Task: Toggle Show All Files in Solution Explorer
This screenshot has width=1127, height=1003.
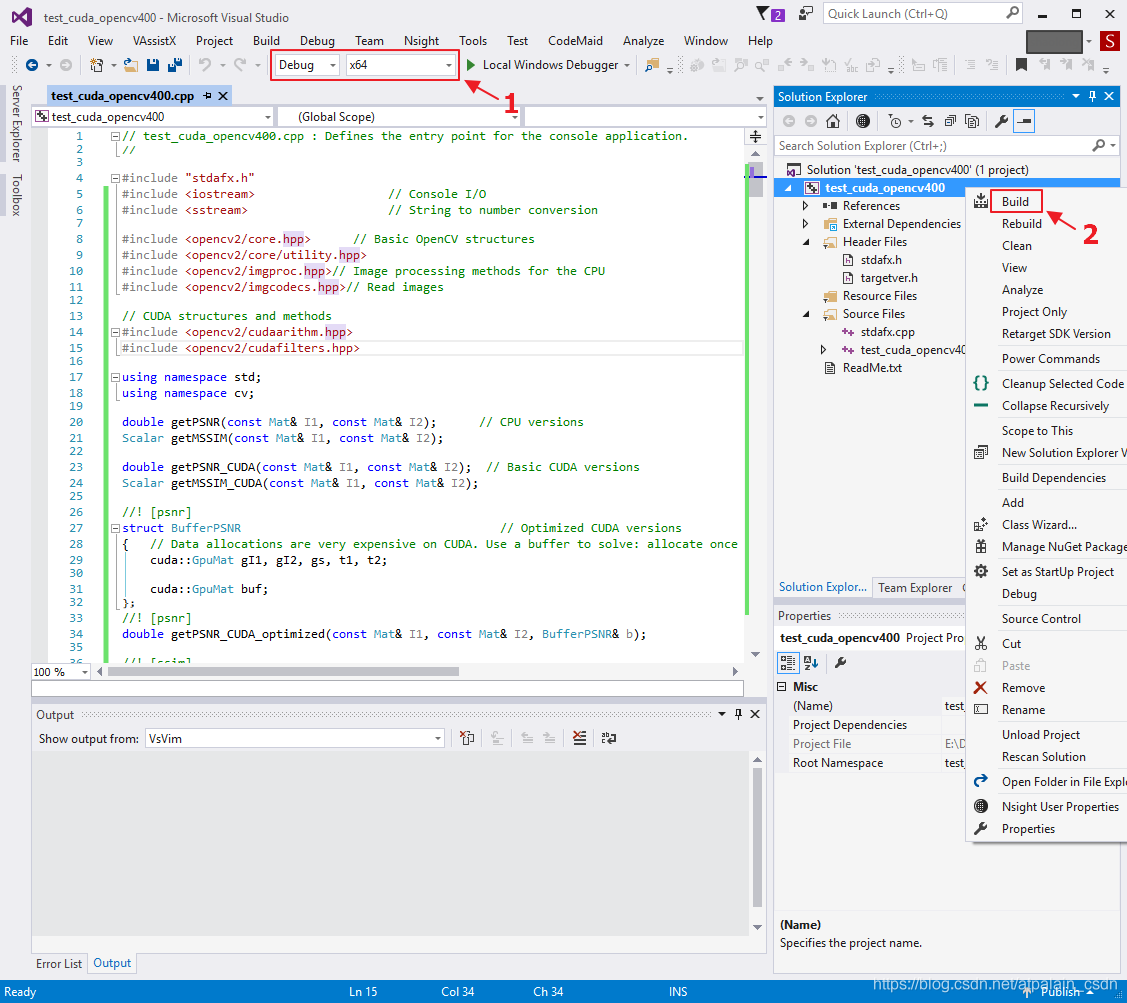Action: (972, 122)
